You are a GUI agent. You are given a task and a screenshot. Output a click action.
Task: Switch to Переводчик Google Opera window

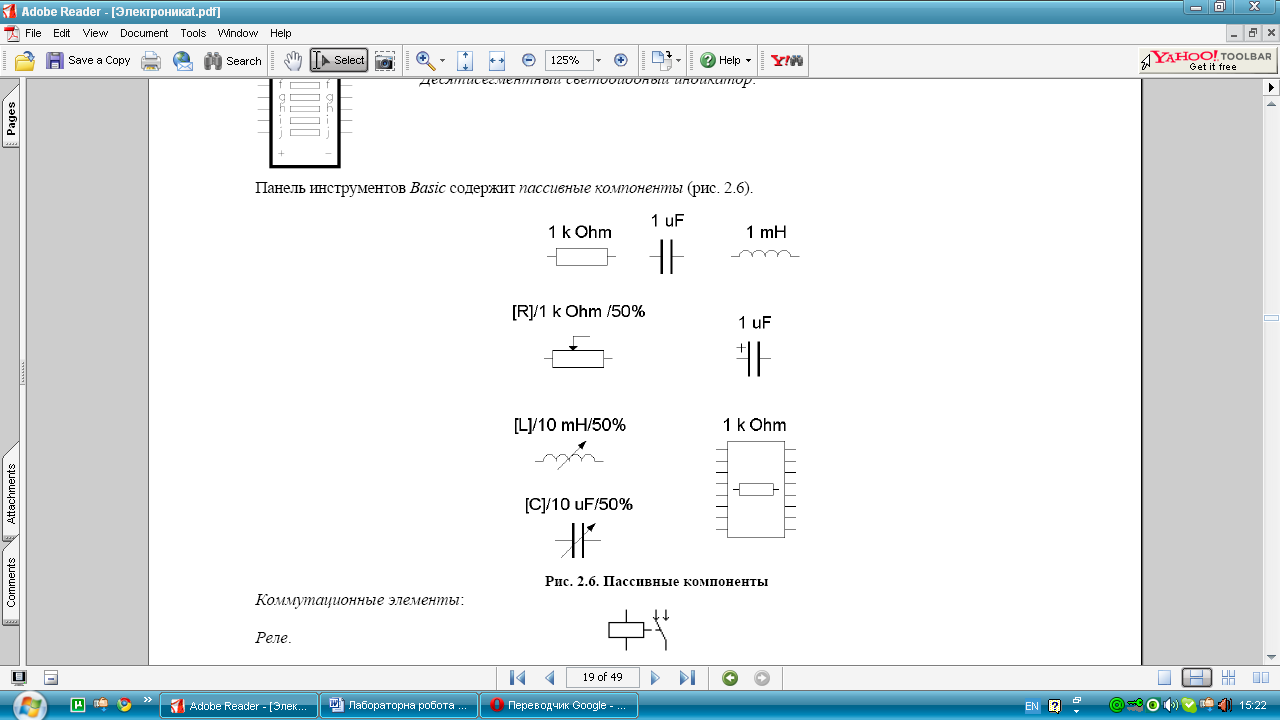point(558,705)
